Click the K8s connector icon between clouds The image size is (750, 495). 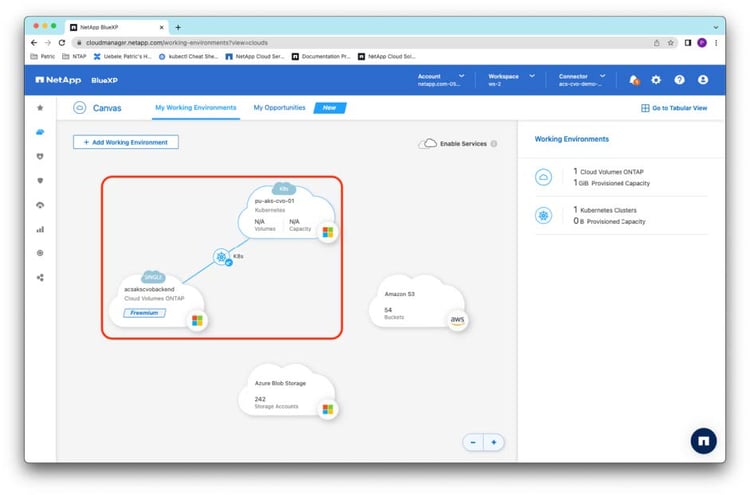tap(221, 257)
